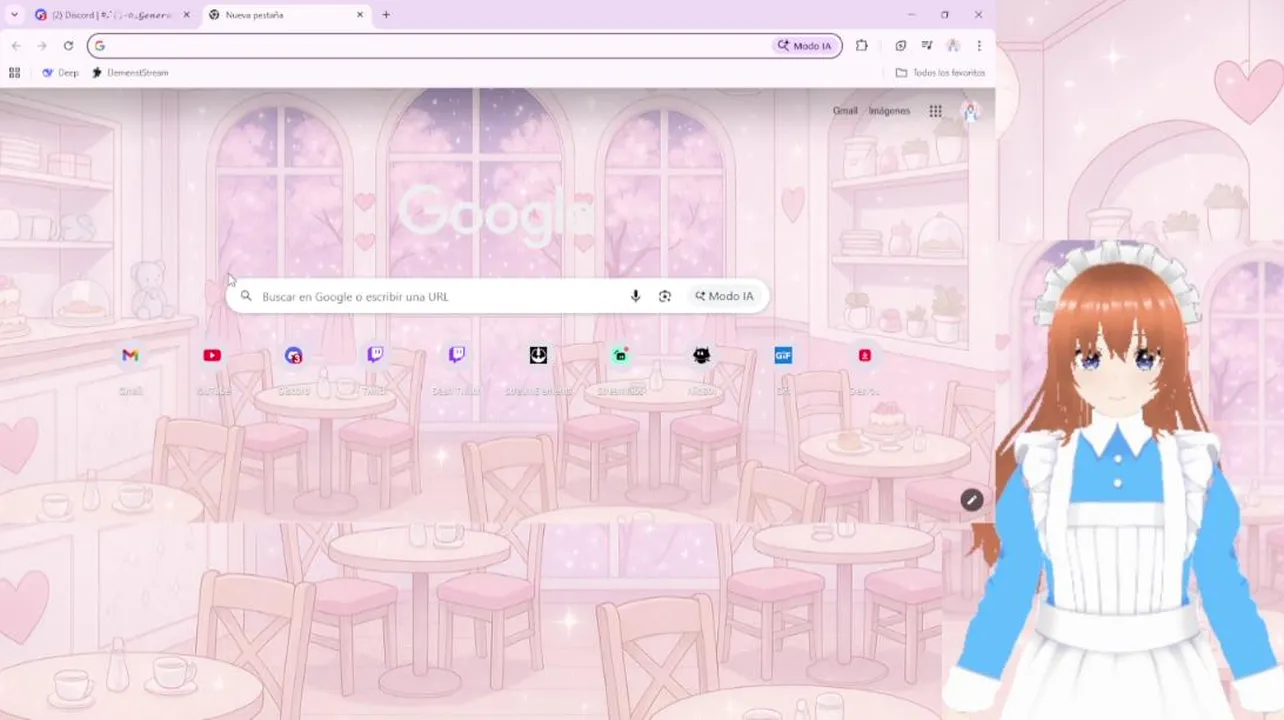Open a new tab with plus button

[386, 15]
